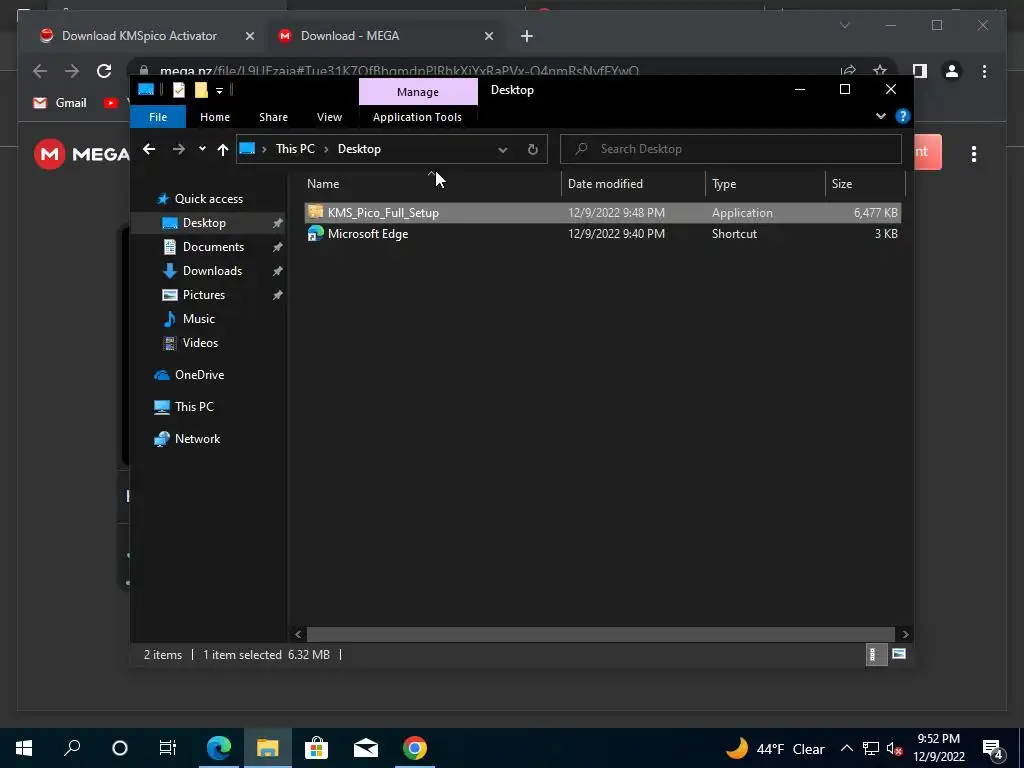Click Desktop in the address breadcrumb
Image resolution: width=1024 pixels, height=768 pixels.
coord(359,149)
